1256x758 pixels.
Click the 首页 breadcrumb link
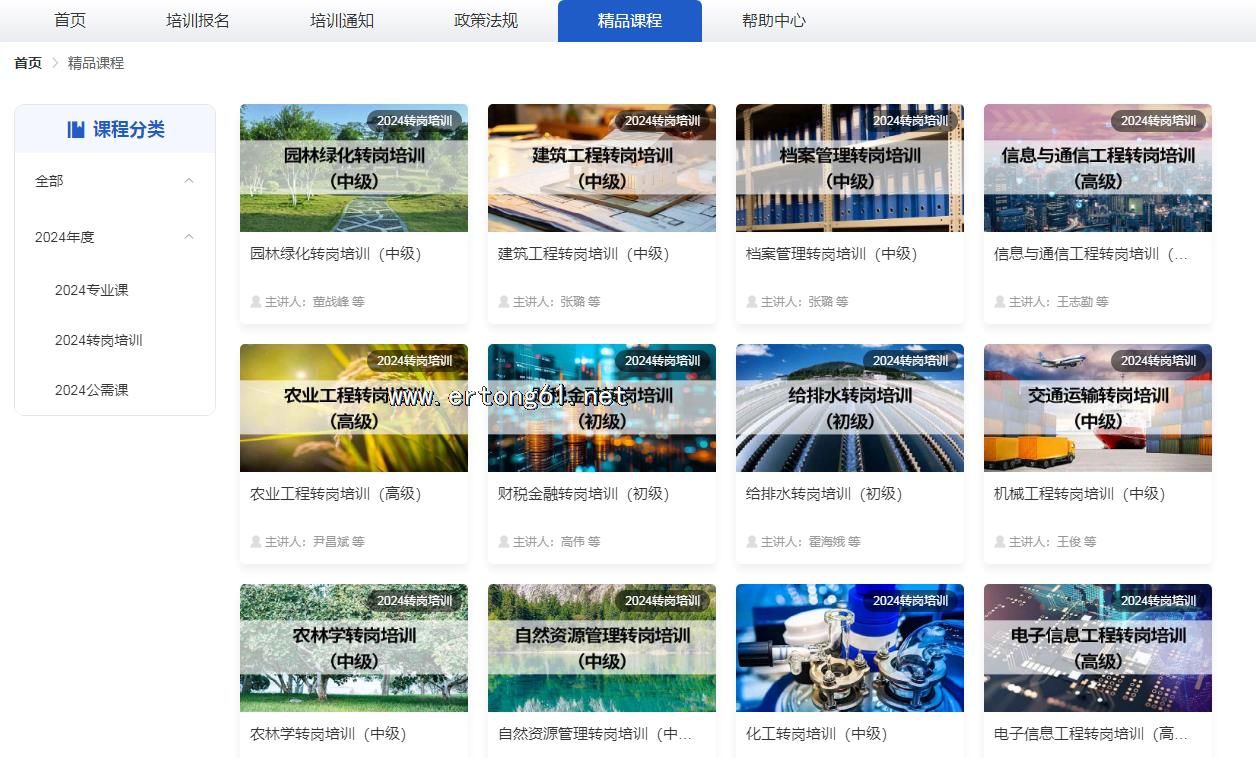tap(28, 63)
